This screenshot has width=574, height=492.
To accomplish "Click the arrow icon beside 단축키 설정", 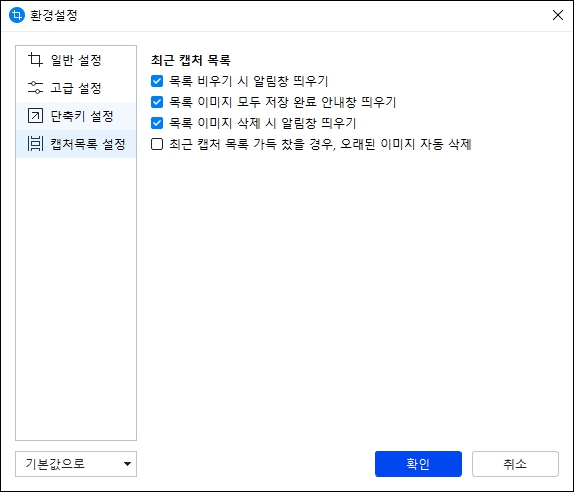I will (x=35, y=116).
